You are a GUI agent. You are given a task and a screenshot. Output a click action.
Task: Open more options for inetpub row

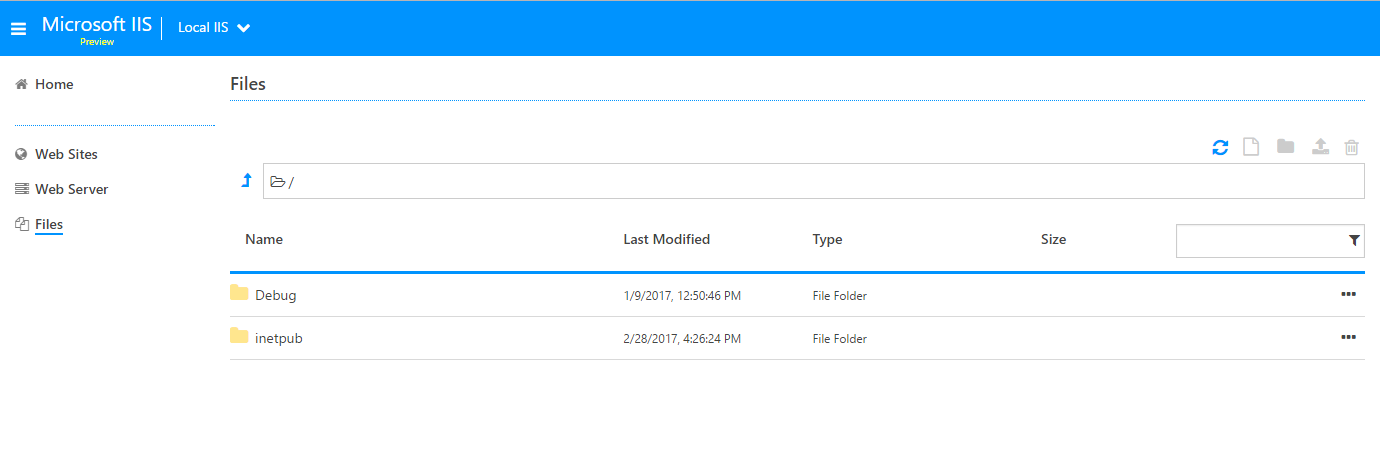click(1348, 337)
